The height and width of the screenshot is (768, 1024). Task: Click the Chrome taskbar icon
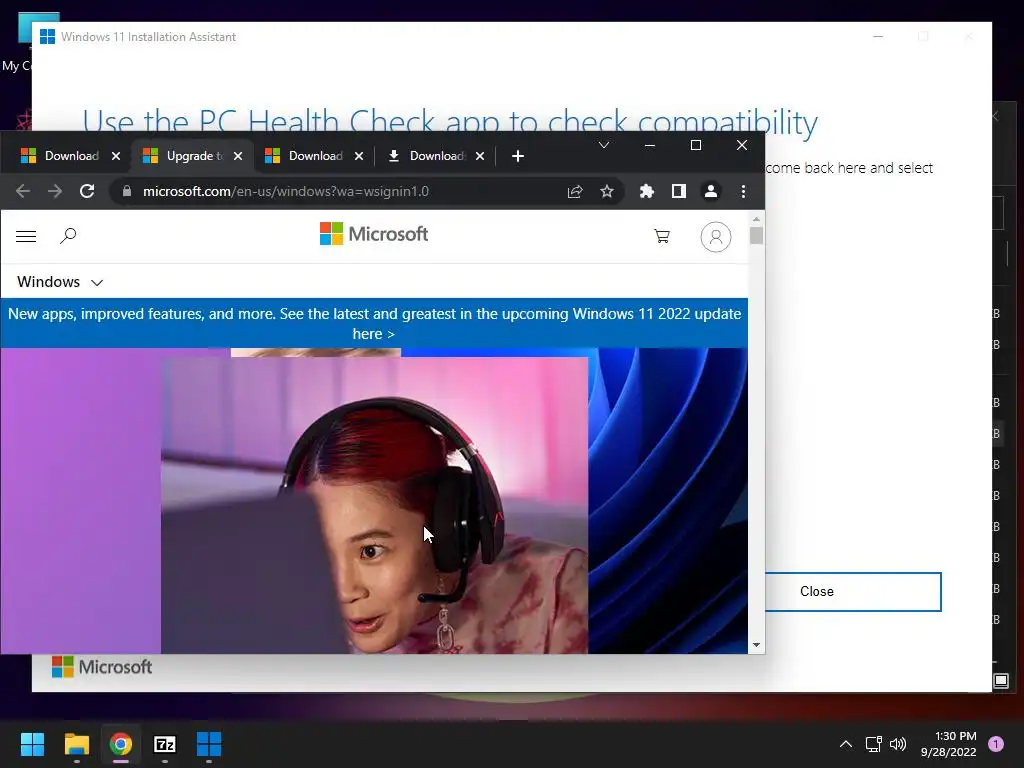[x=121, y=744]
